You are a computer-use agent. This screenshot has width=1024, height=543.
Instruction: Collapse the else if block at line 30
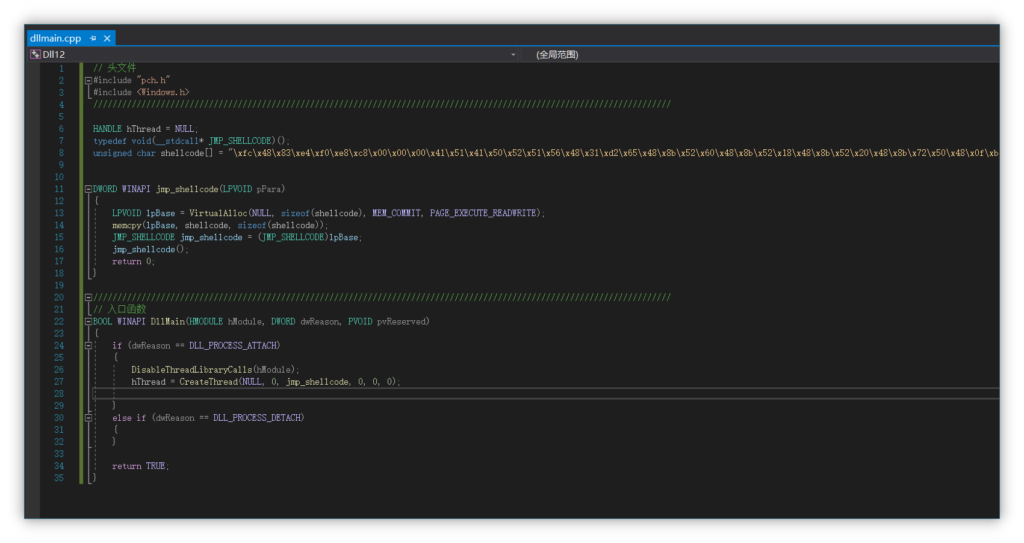pos(88,418)
